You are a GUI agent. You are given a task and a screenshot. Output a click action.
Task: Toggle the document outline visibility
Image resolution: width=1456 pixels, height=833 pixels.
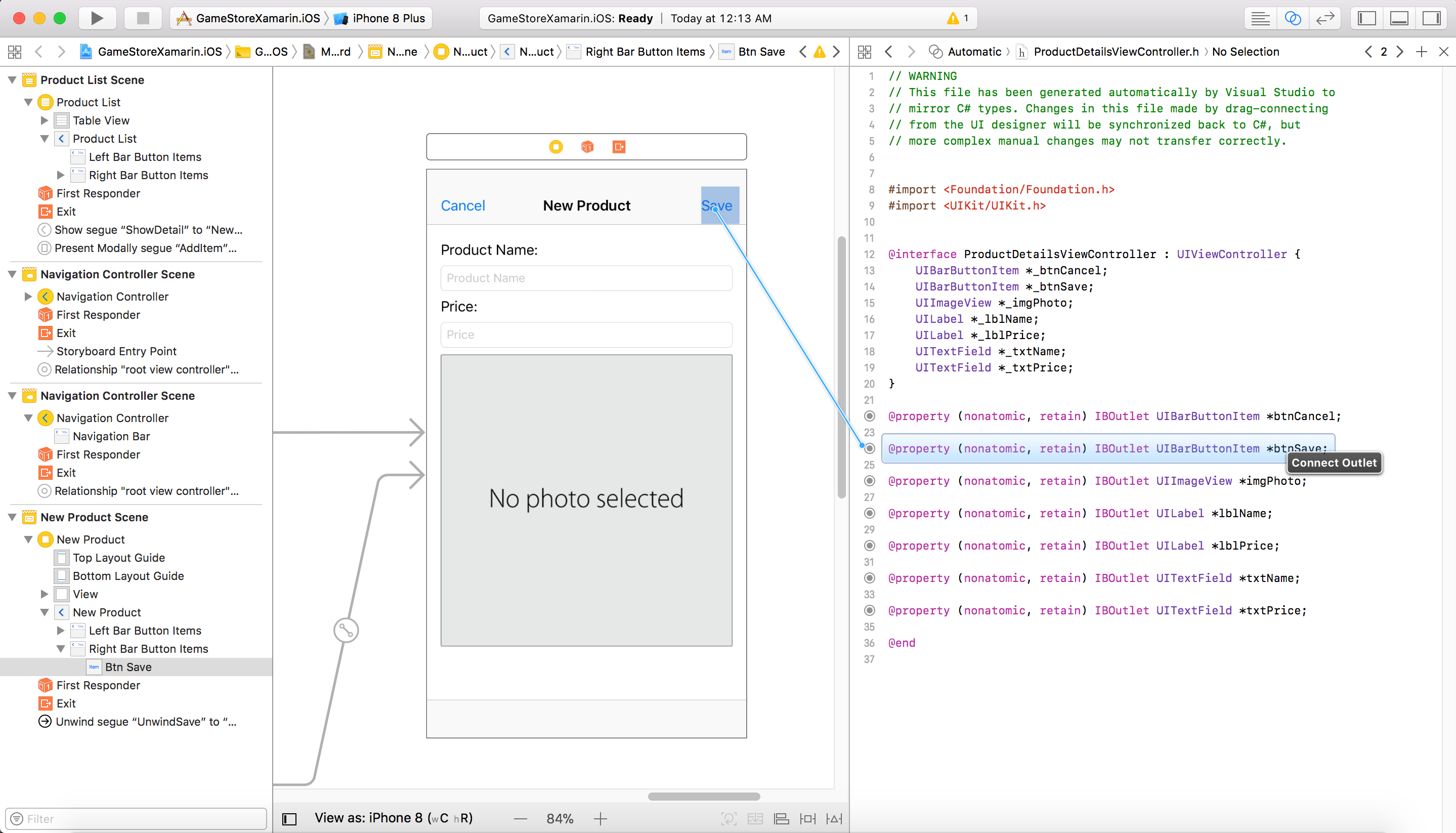(289, 819)
